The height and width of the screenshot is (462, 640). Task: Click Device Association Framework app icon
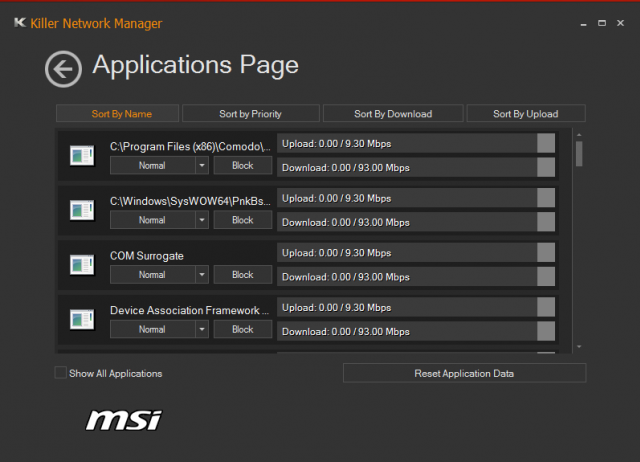pyautogui.click(x=82, y=320)
